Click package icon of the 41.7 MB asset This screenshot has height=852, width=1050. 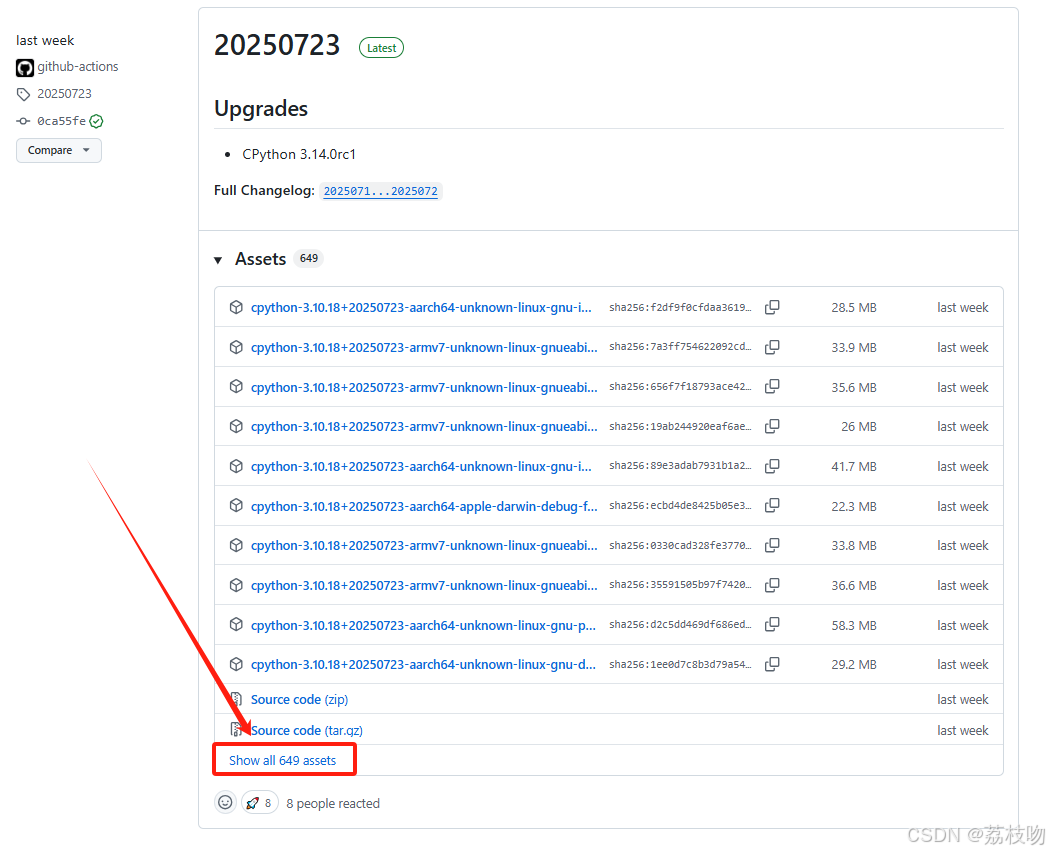click(x=236, y=466)
